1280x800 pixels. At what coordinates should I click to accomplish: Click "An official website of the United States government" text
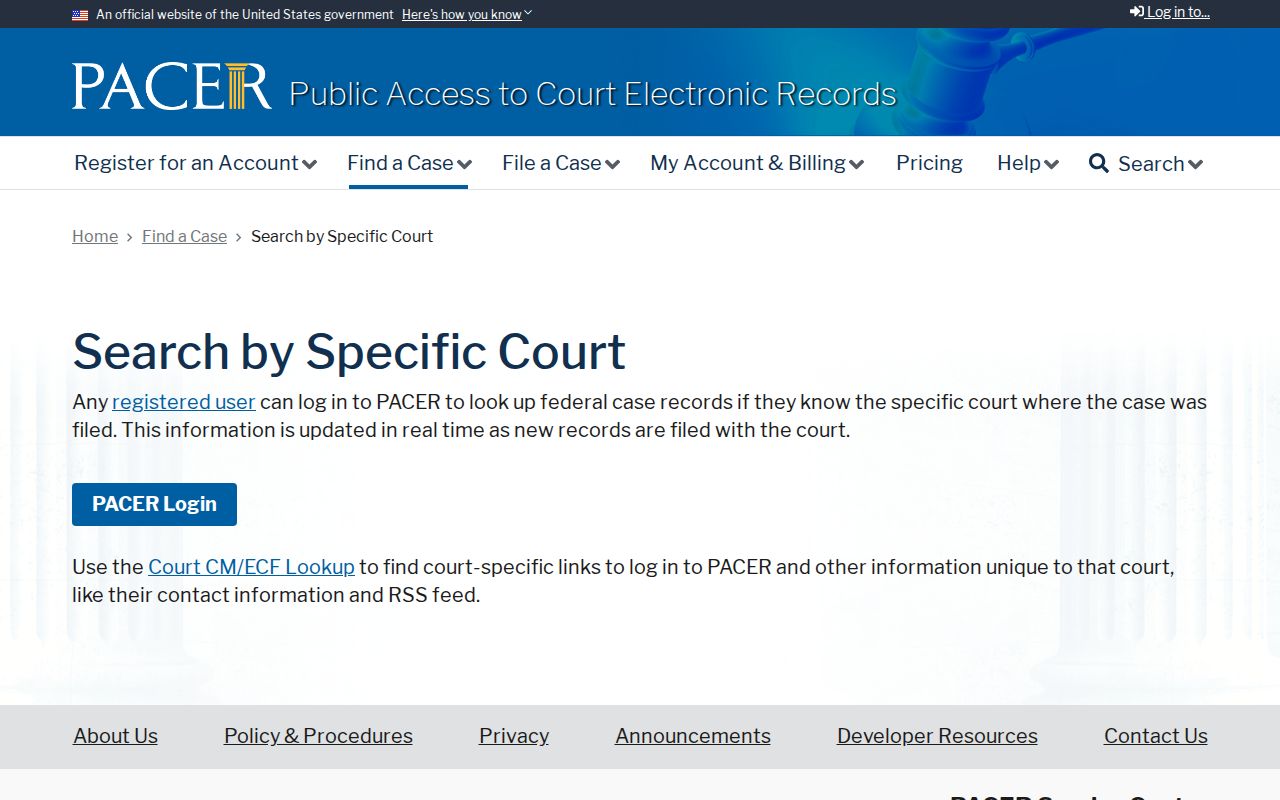(245, 15)
